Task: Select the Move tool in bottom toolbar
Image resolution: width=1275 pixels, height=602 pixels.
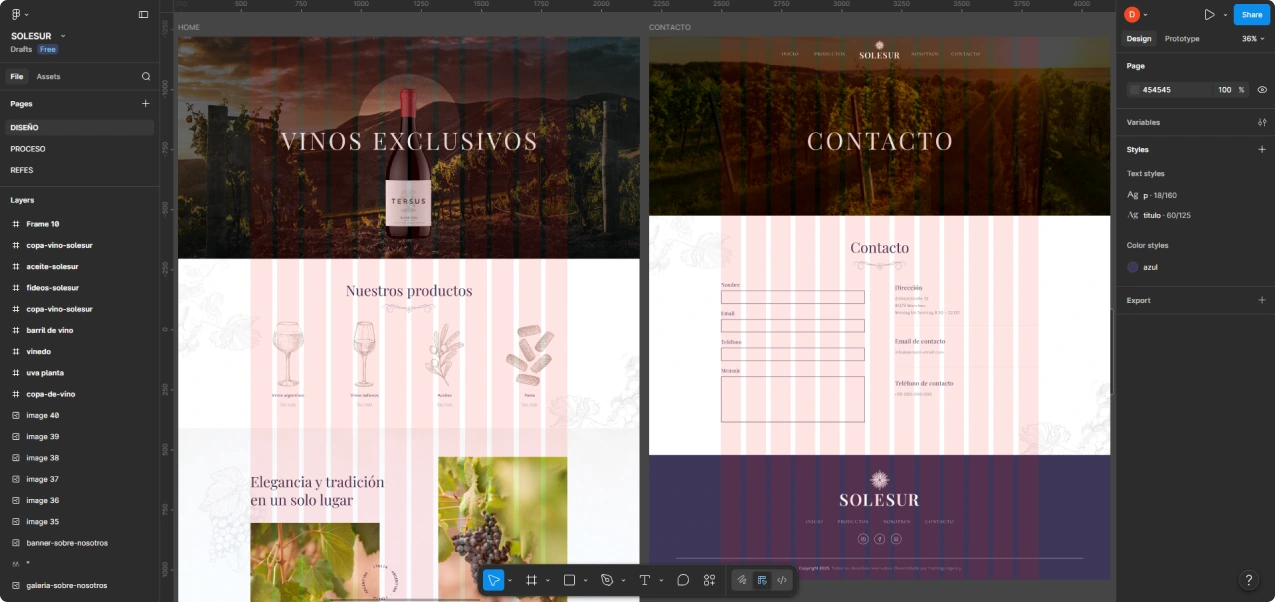Action: (x=494, y=580)
